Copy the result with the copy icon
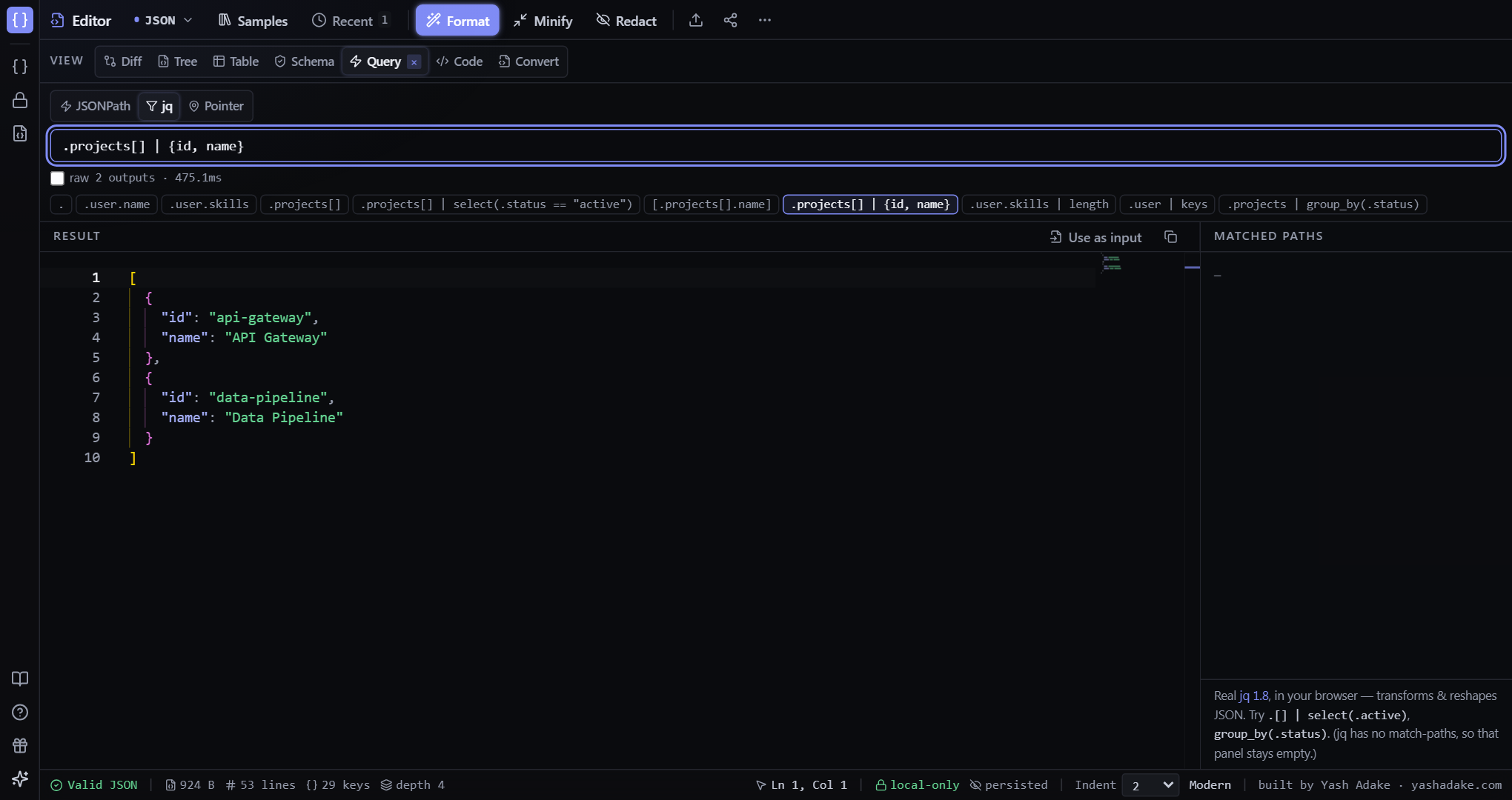1512x800 pixels. (x=1170, y=237)
